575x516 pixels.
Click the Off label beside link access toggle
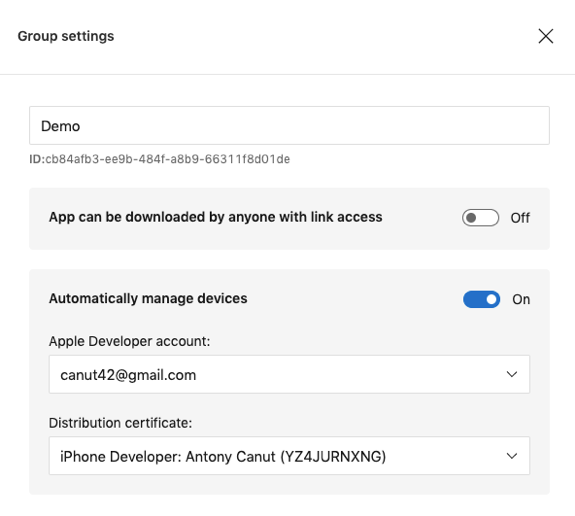tap(520, 218)
